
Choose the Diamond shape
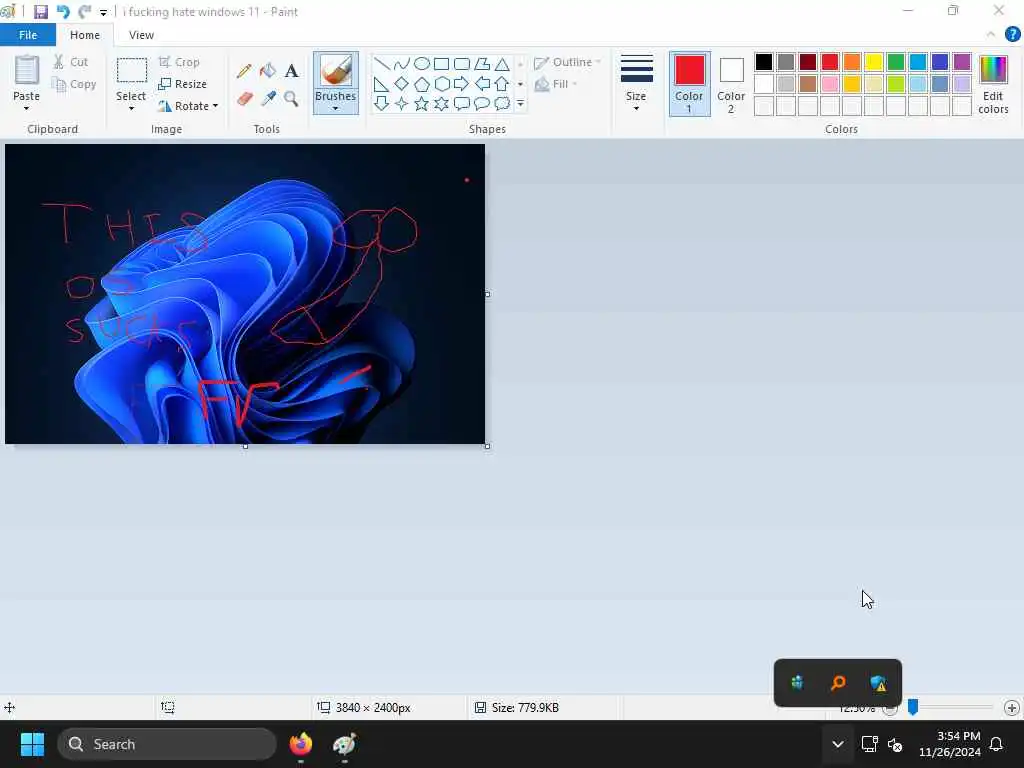[402, 84]
